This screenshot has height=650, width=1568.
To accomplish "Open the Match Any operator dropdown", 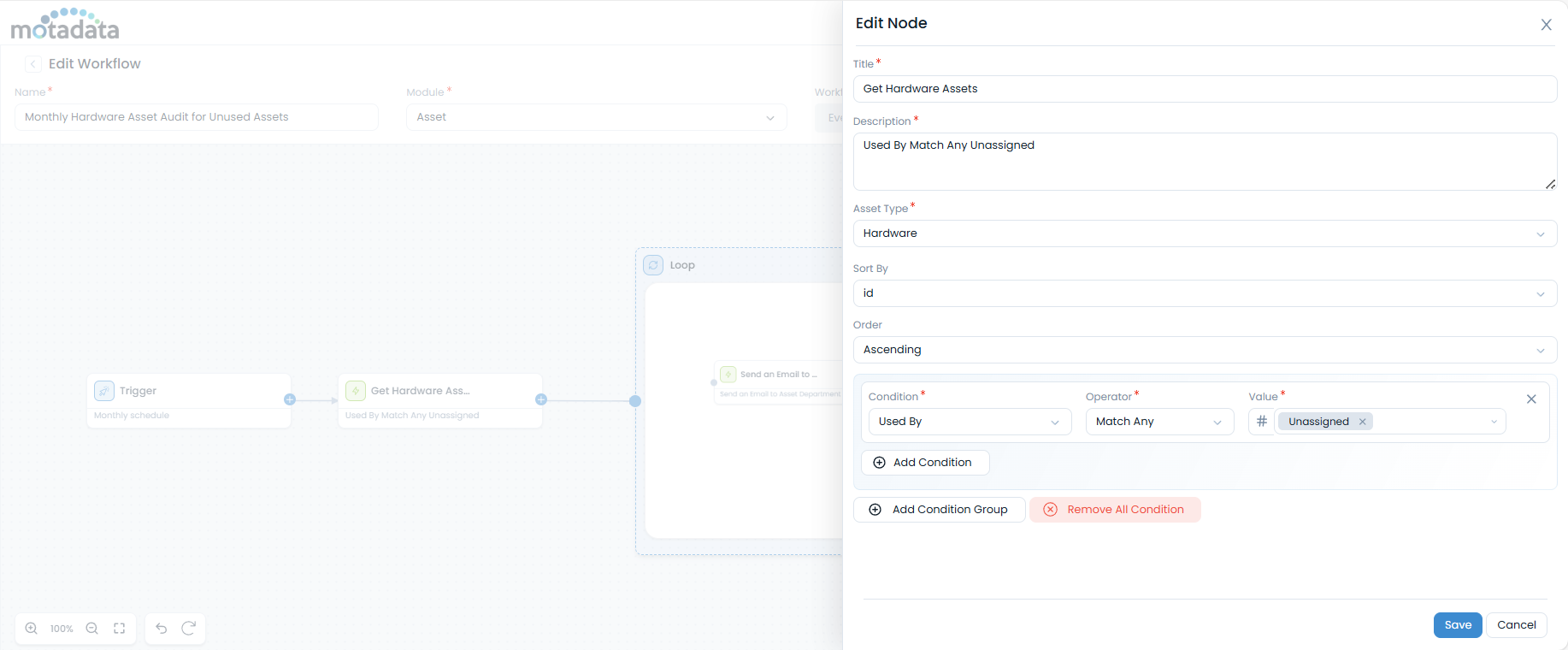I will click(x=1158, y=422).
